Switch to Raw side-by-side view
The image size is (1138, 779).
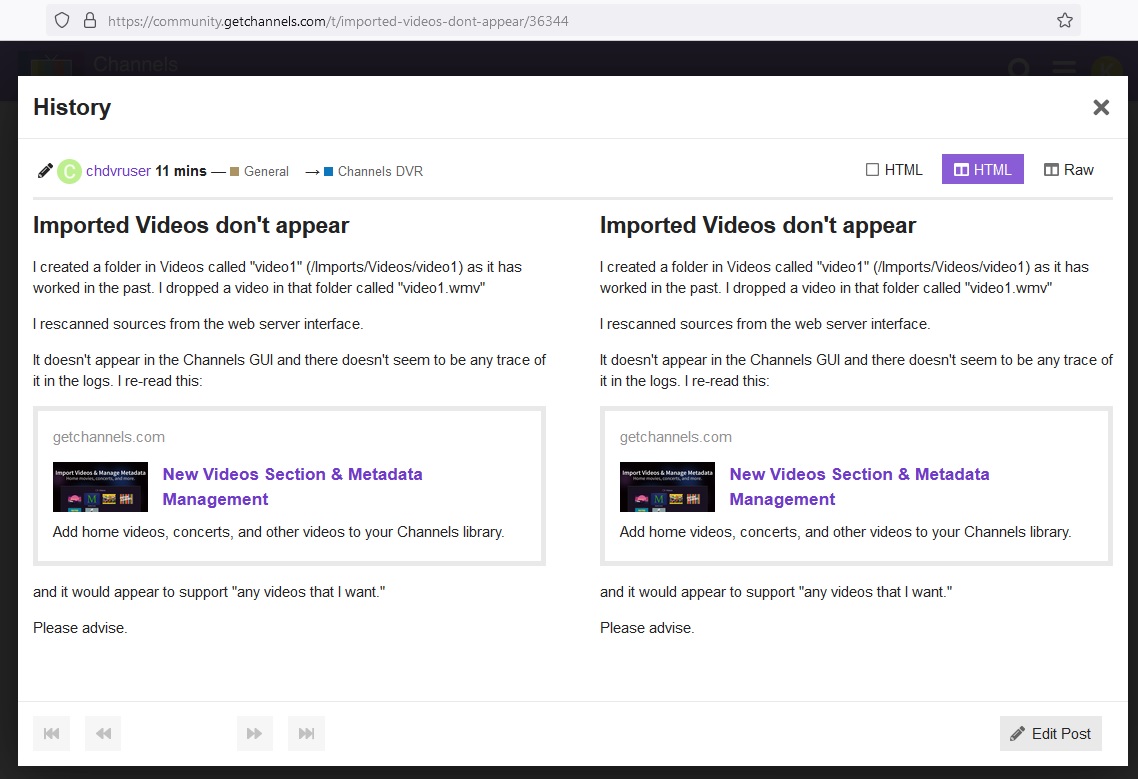(1069, 170)
